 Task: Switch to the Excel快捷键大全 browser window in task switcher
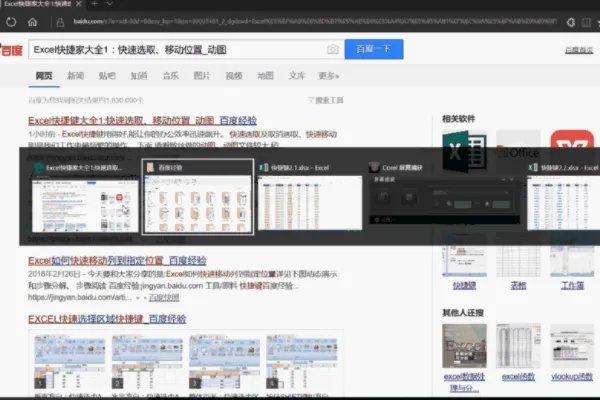(x=85, y=198)
